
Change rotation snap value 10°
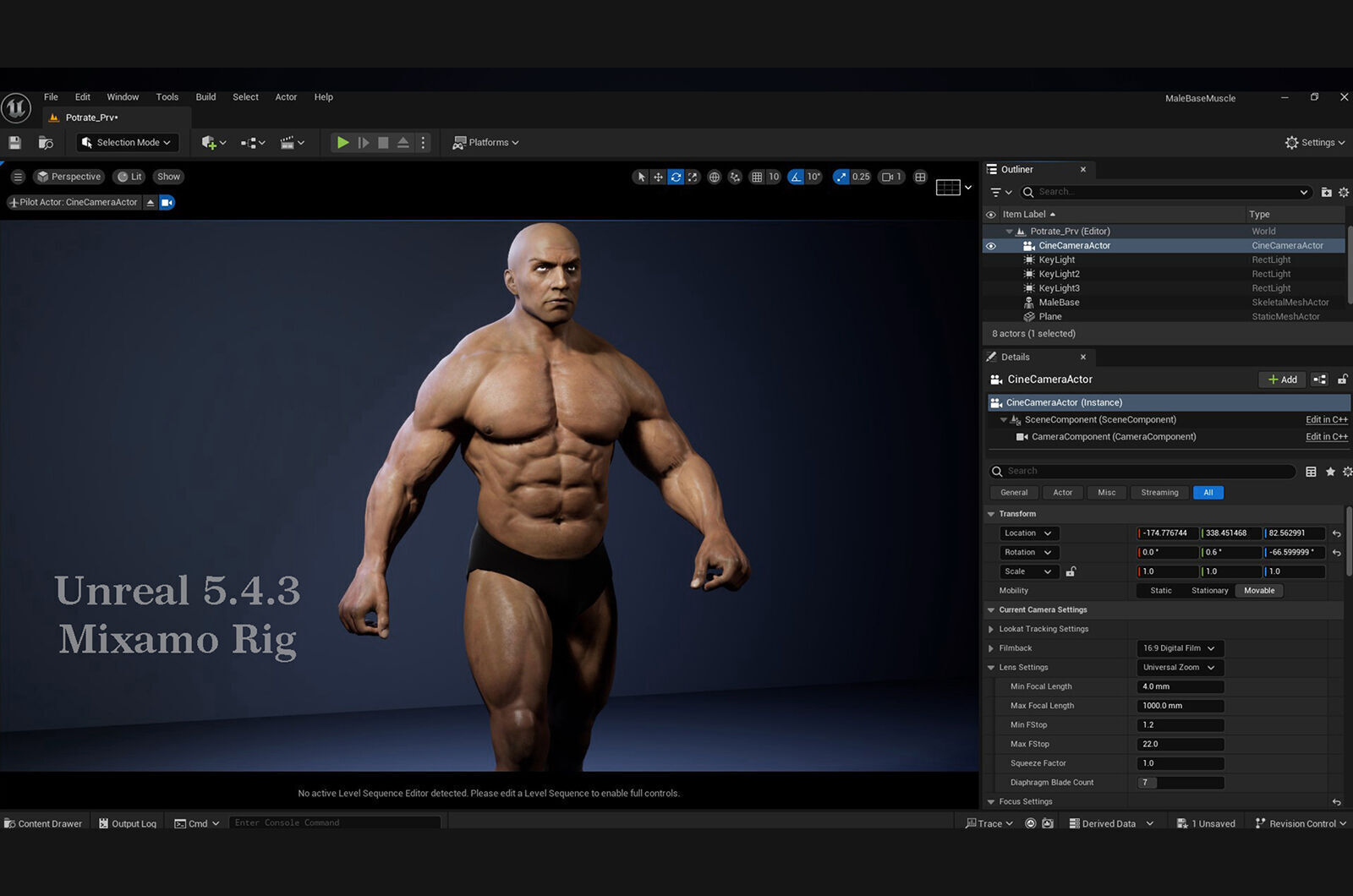pyautogui.click(x=813, y=177)
